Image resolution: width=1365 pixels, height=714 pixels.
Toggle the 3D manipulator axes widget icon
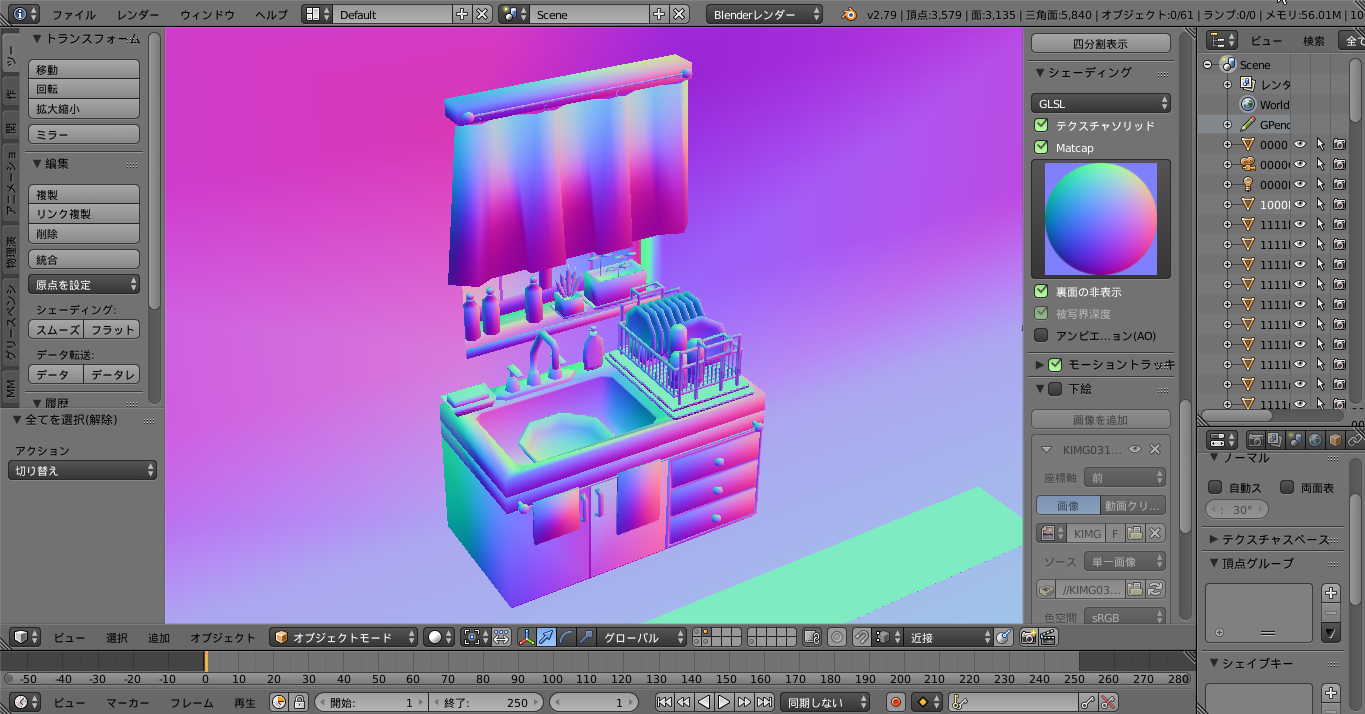coord(527,637)
